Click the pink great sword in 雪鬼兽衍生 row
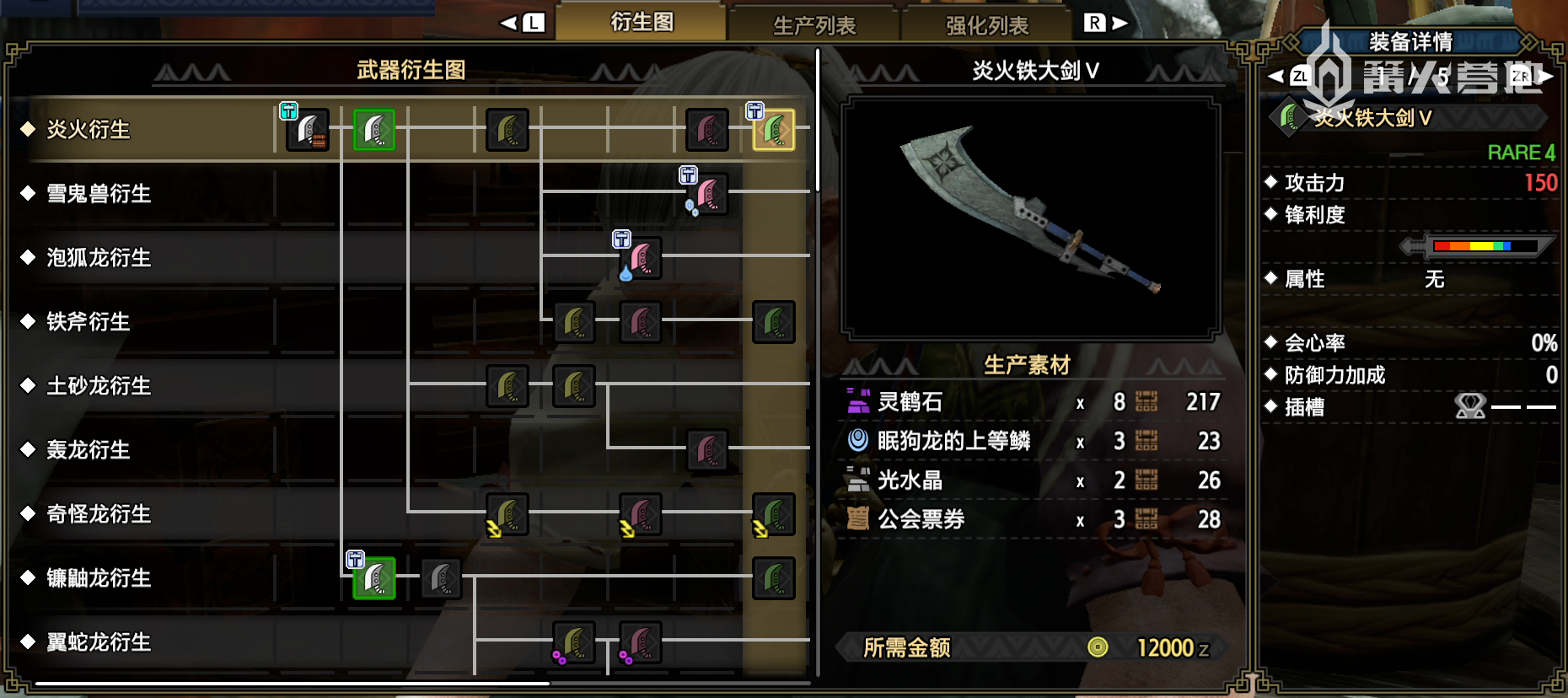 707,194
